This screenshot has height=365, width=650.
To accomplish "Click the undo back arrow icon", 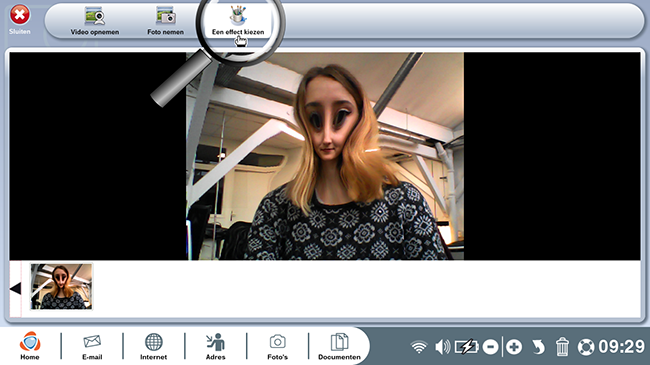I will [x=538, y=347].
